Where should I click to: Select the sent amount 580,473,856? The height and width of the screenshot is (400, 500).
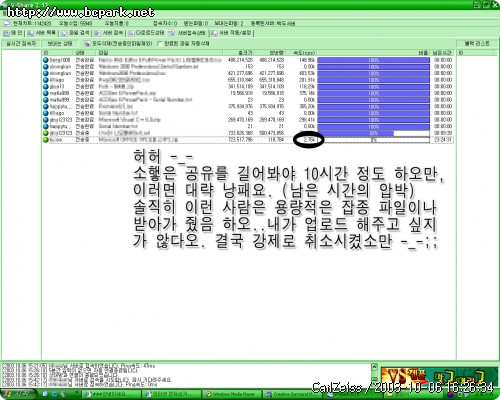pyautogui.click(x=272, y=133)
